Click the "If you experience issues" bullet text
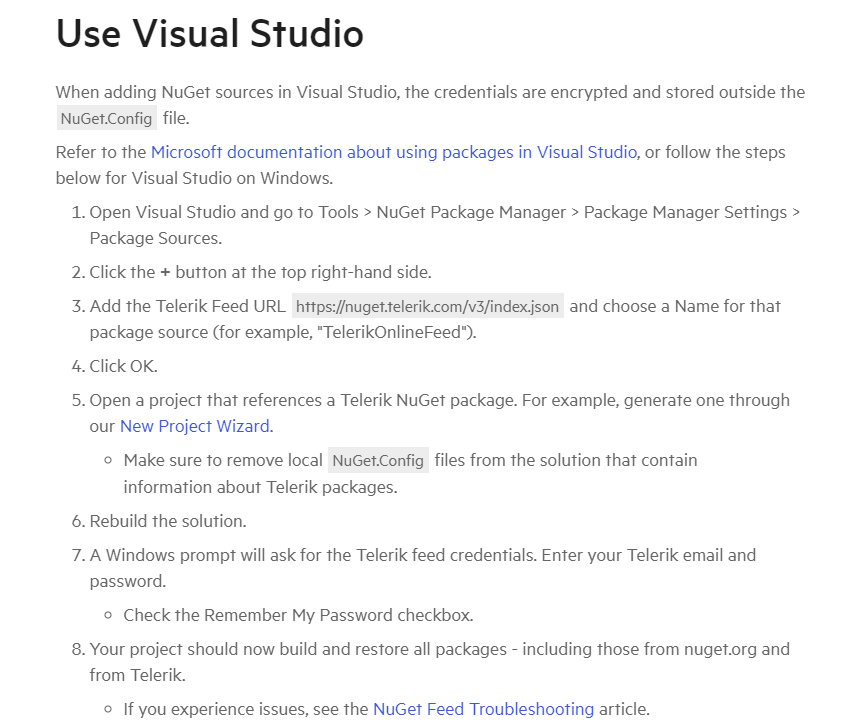The height and width of the screenshot is (727, 848). click(246, 709)
